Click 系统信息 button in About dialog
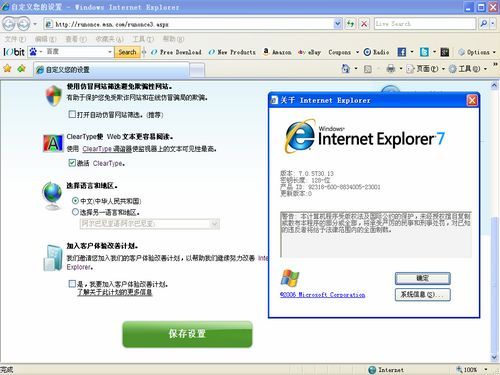The height and width of the screenshot is (375, 500). click(422, 295)
